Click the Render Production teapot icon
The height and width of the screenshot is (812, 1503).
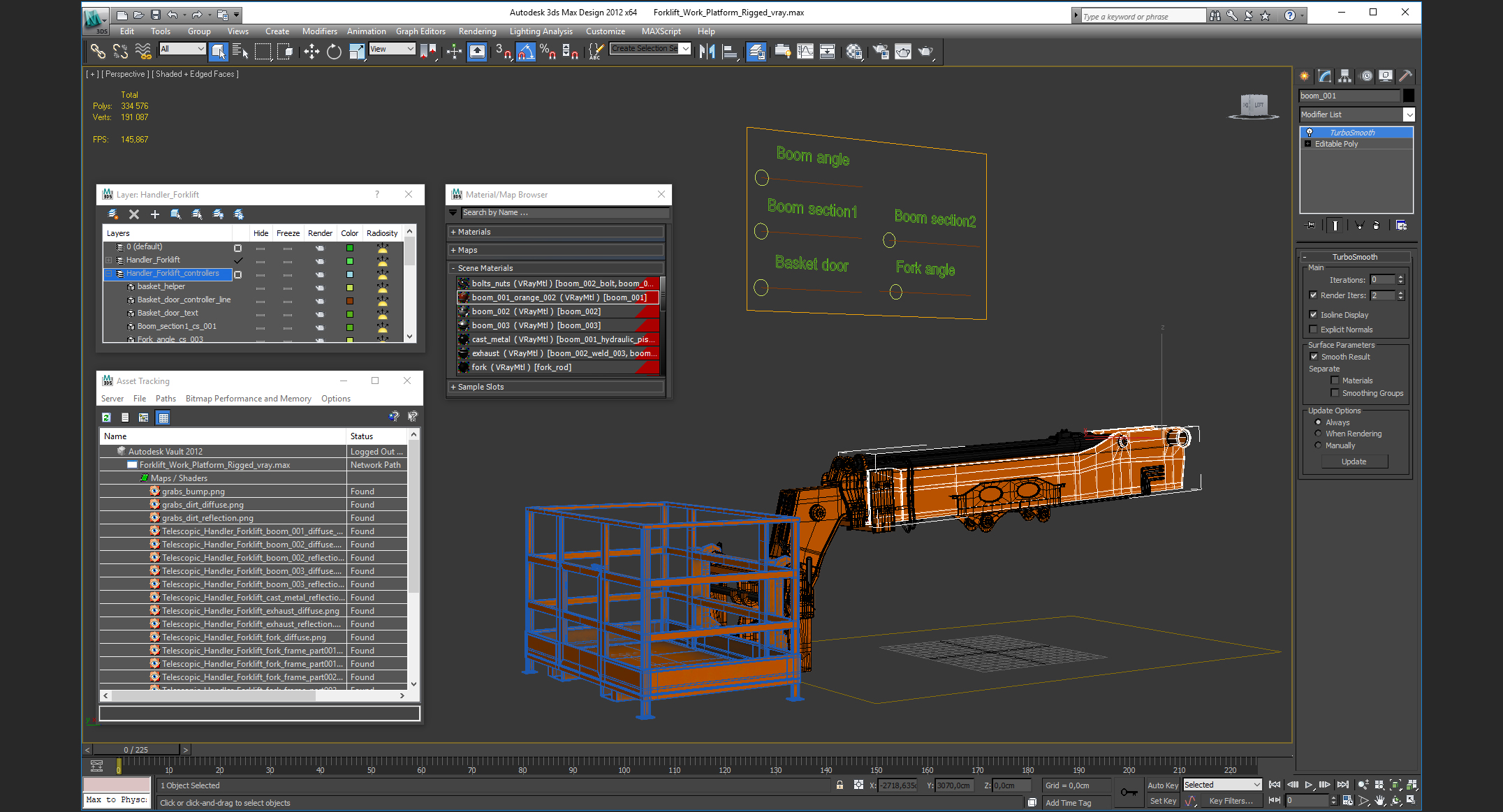pos(926,51)
